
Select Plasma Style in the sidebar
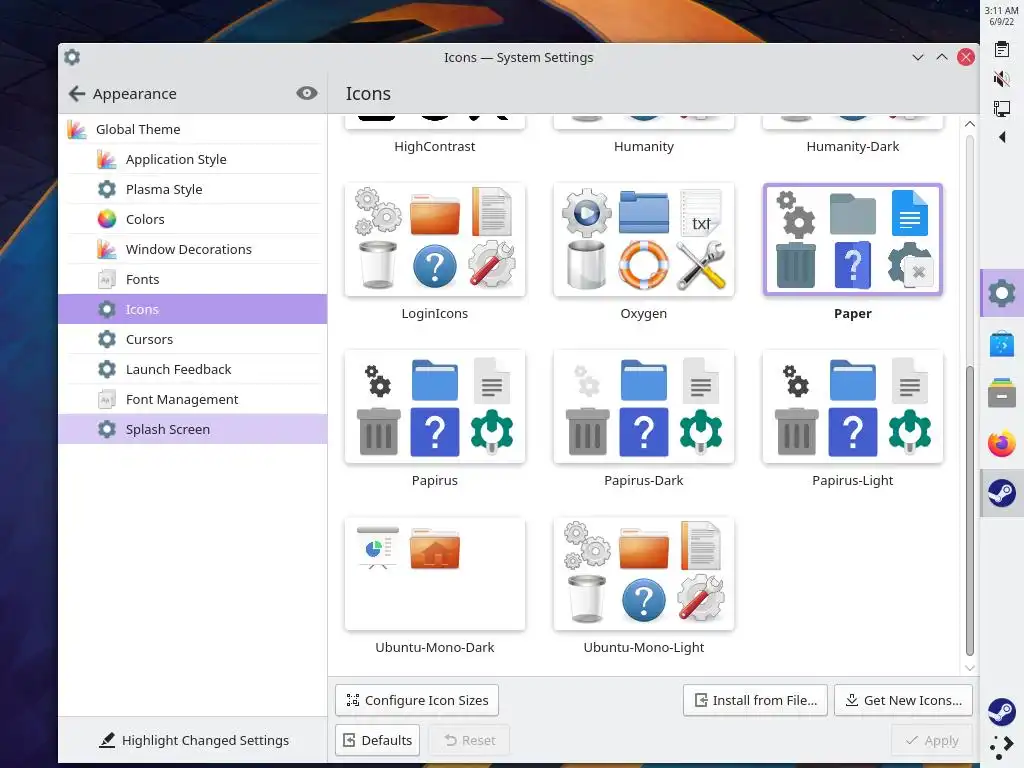[x=193, y=189]
